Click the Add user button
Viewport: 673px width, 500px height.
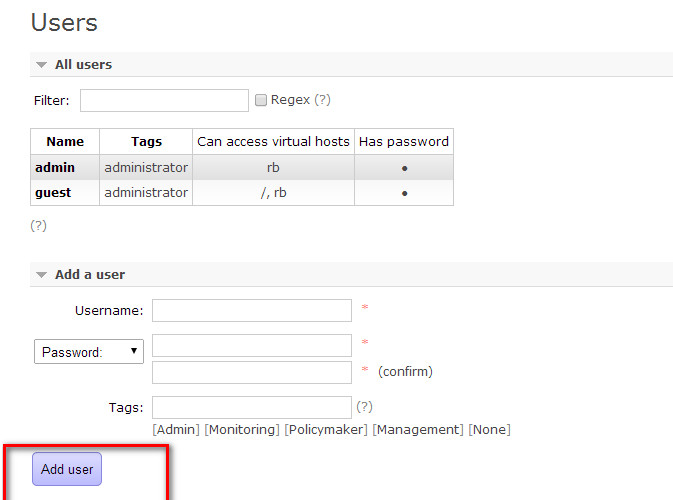(67, 469)
